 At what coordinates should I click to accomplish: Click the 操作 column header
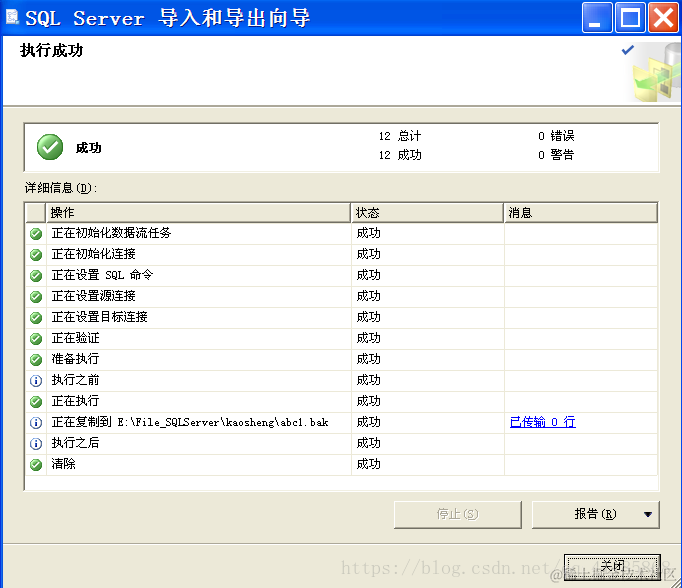tap(198, 213)
